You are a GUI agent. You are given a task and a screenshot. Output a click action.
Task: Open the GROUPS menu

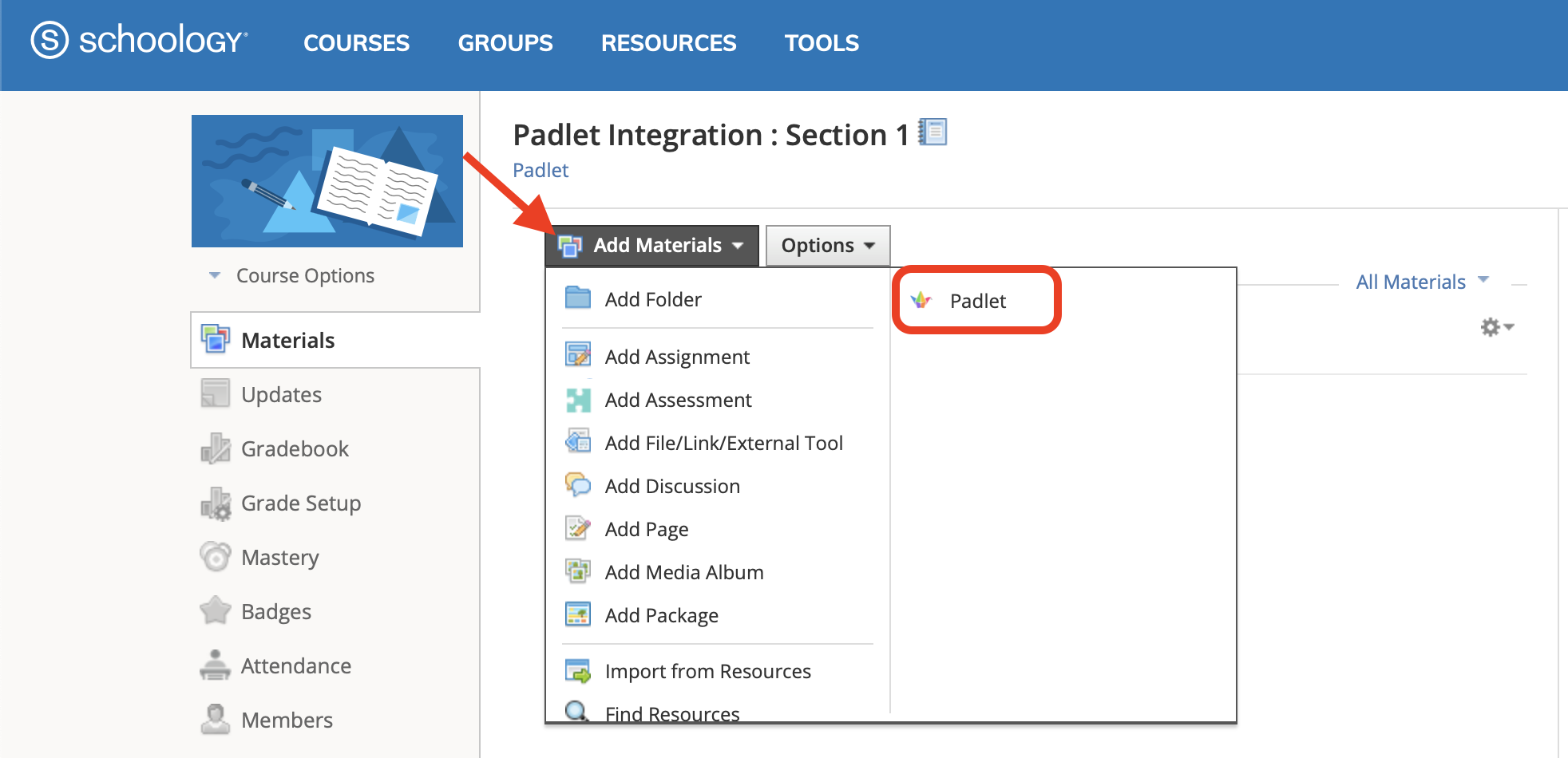(505, 43)
